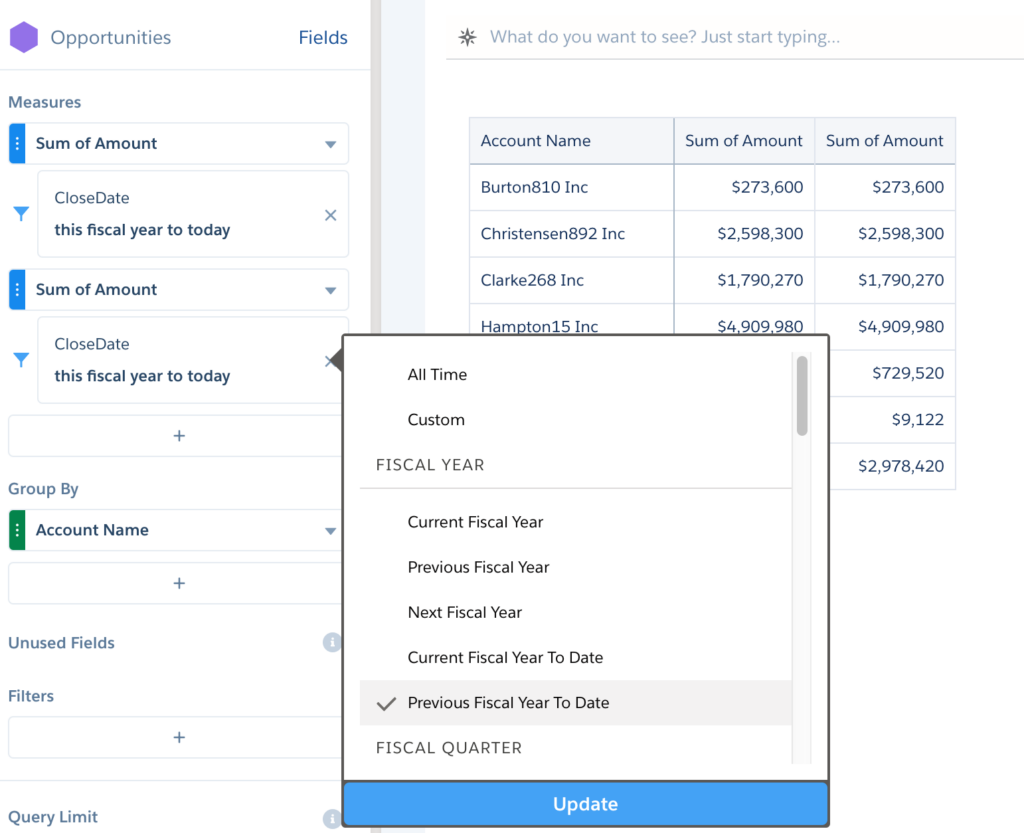The image size is (1024, 833).
Task: Click the drag handle on Account Name grouping
Action: [x=17, y=530]
